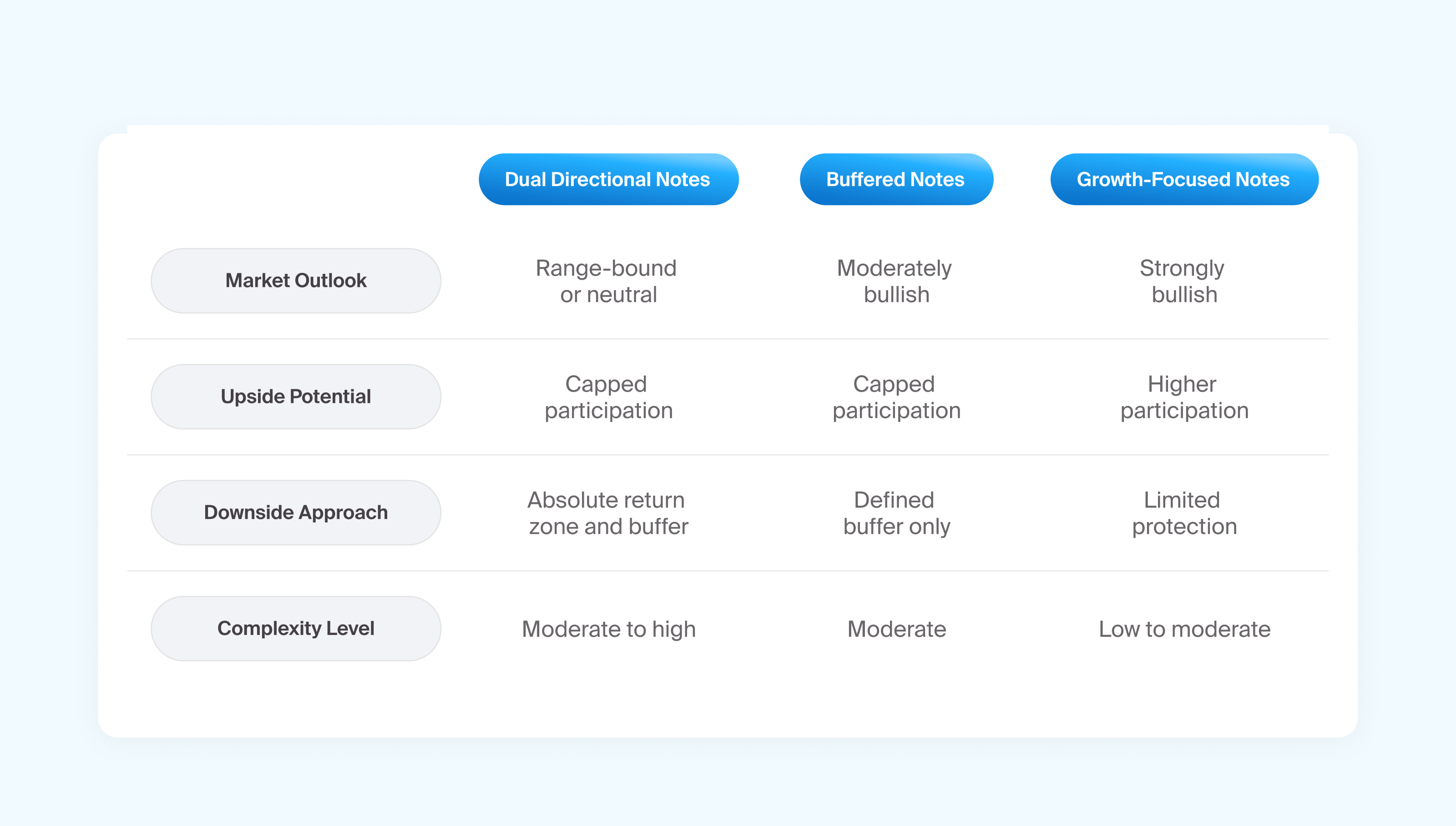The image size is (1456, 826).
Task: Select the Buffered Notes header pill
Action: pyautogui.click(x=896, y=179)
